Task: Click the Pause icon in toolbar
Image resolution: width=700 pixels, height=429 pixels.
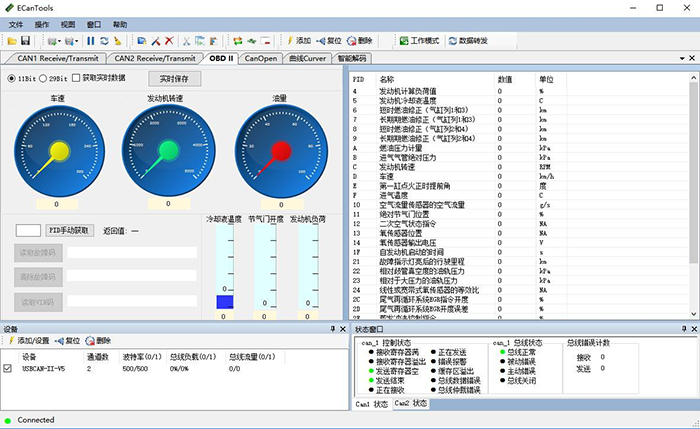Action: pos(91,41)
